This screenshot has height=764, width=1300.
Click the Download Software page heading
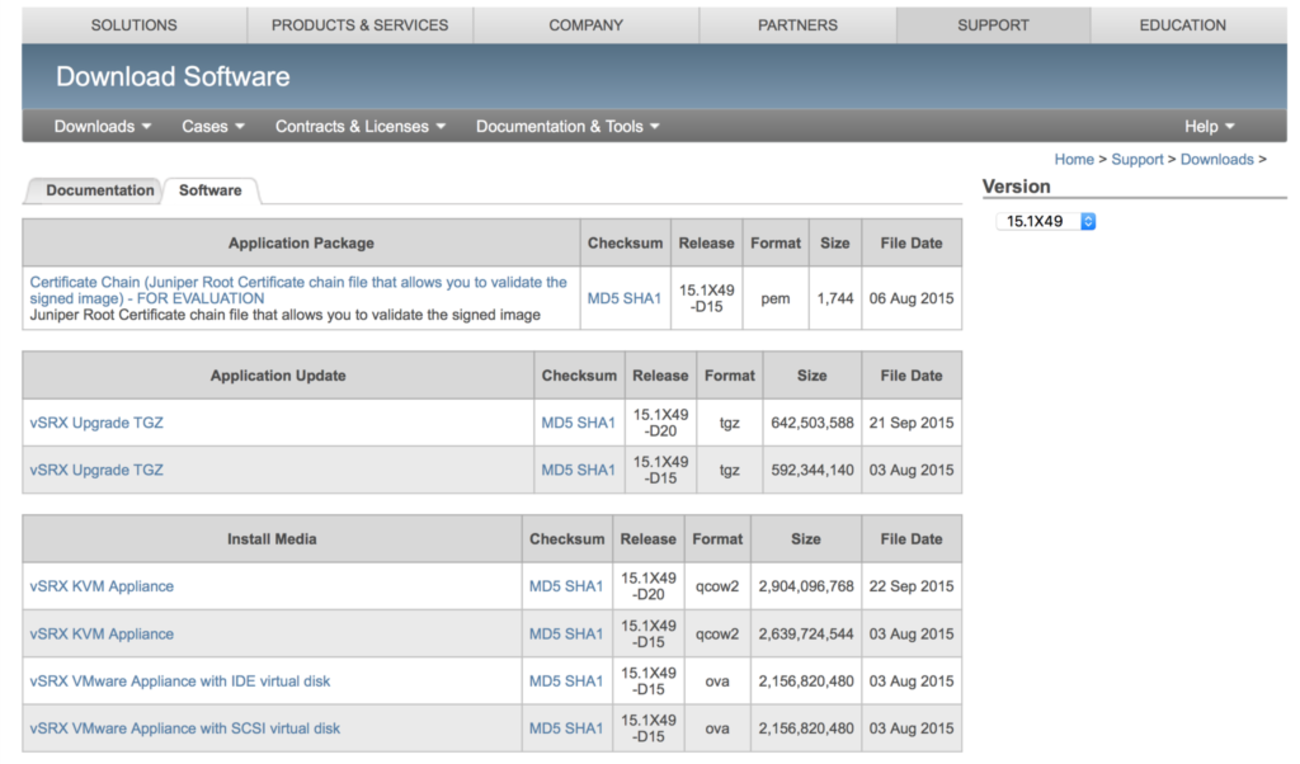click(173, 76)
